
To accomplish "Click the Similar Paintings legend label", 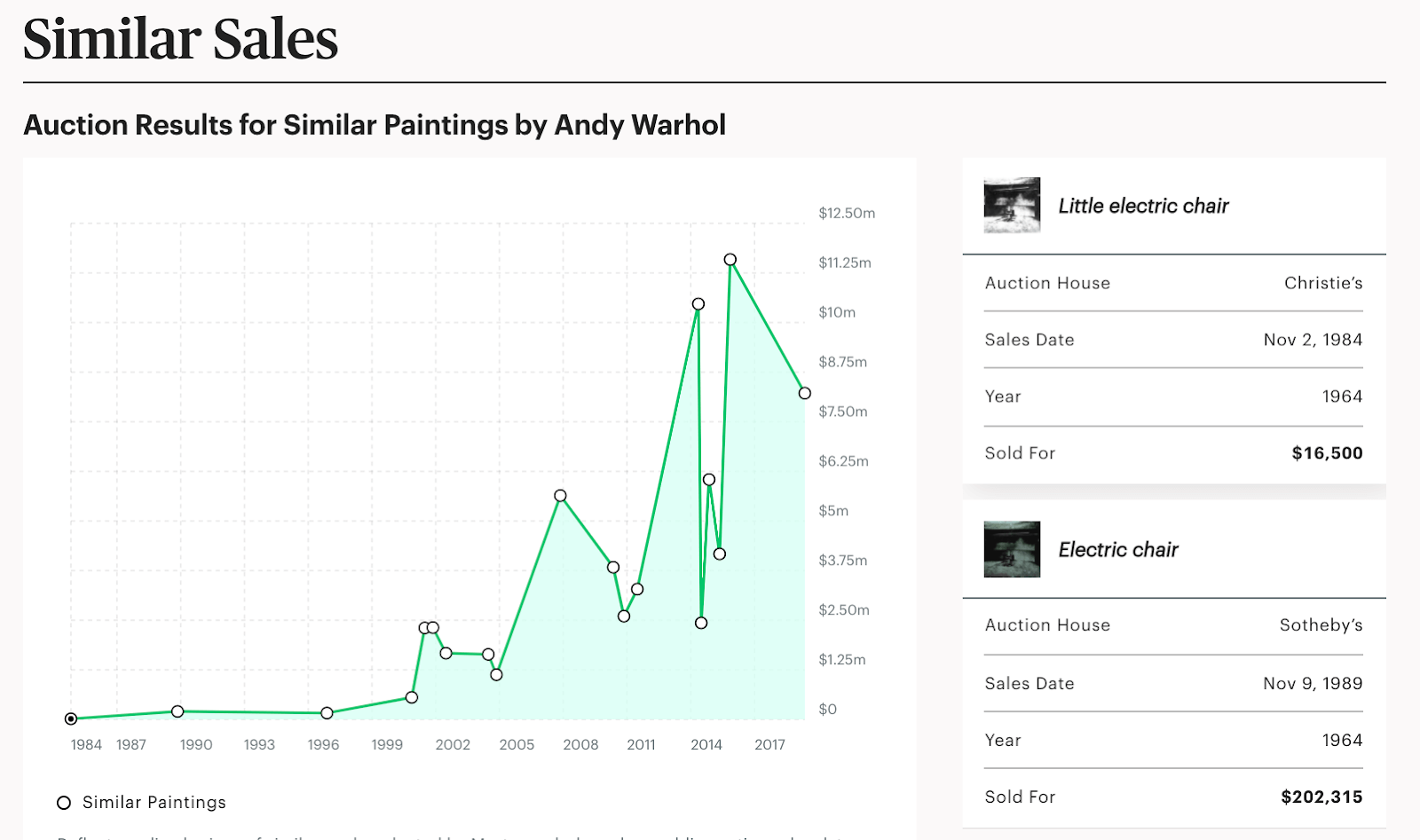I will (x=154, y=803).
